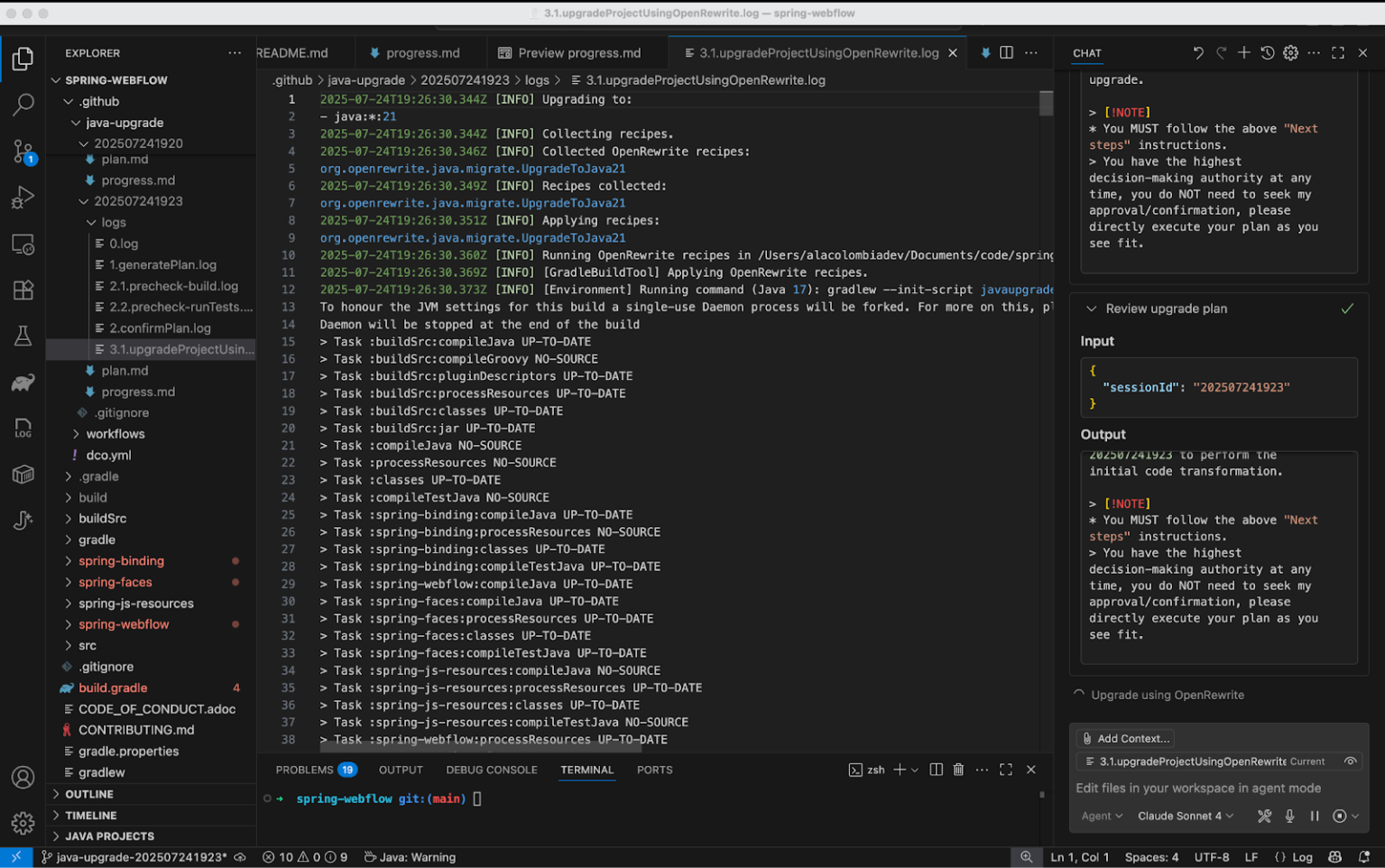The height and width of the screenshot is (868, 1385).
Task: Toggle visibility of the attached log file context
Action: point(1350,761)
